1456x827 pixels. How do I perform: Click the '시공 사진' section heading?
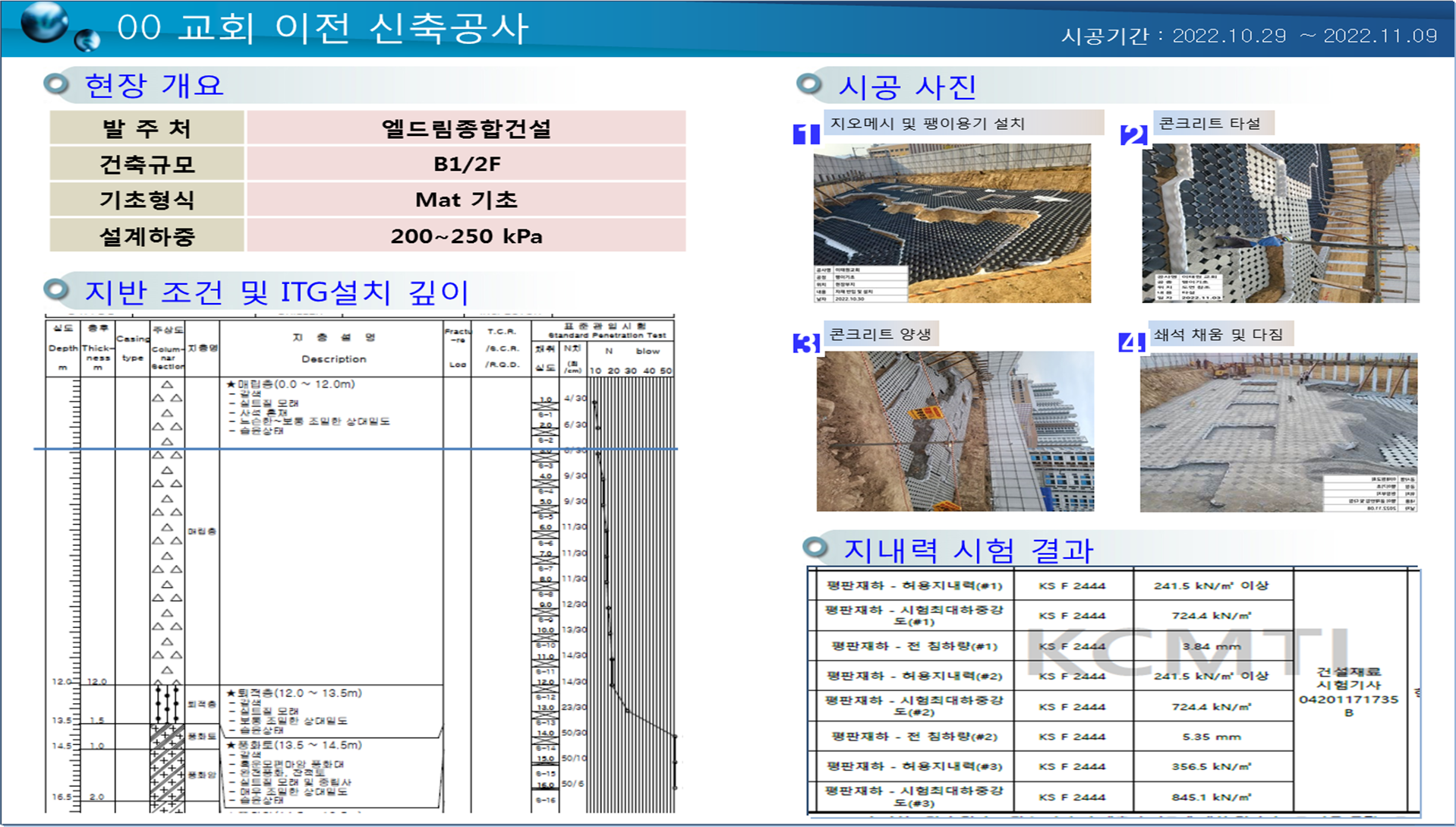click(x=907, y=87)
